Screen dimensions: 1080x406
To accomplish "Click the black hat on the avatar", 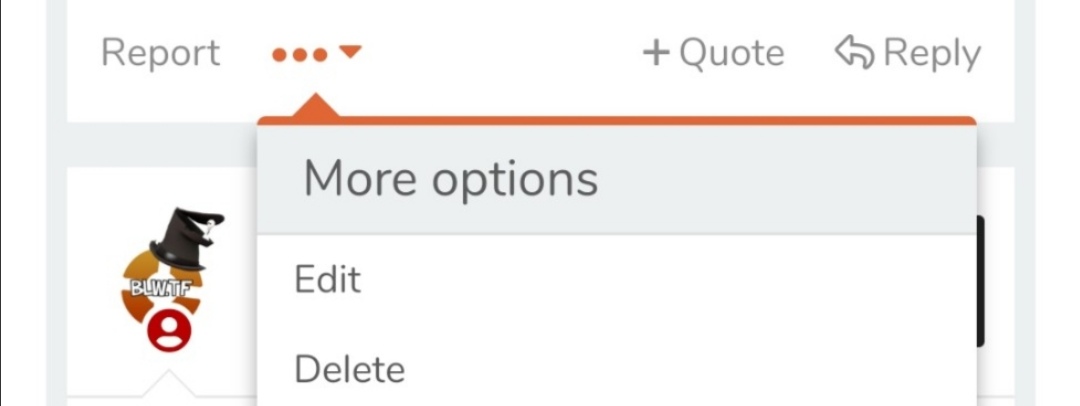I will [185, 238].
